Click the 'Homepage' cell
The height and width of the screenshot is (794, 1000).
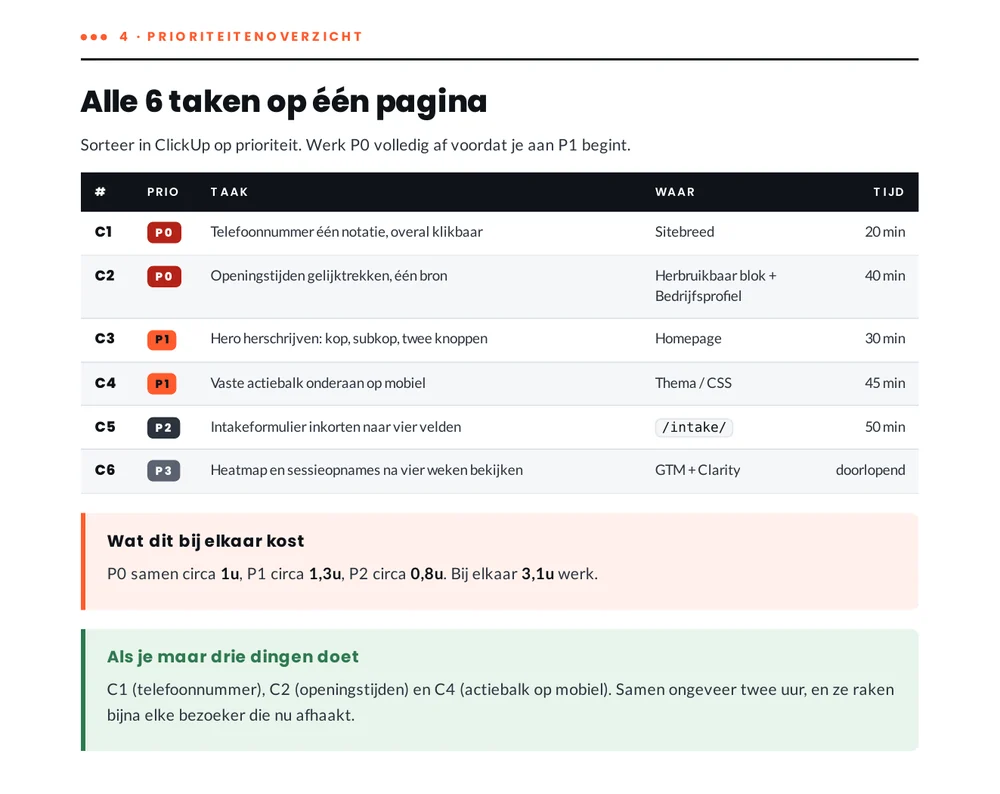(688, 339)
